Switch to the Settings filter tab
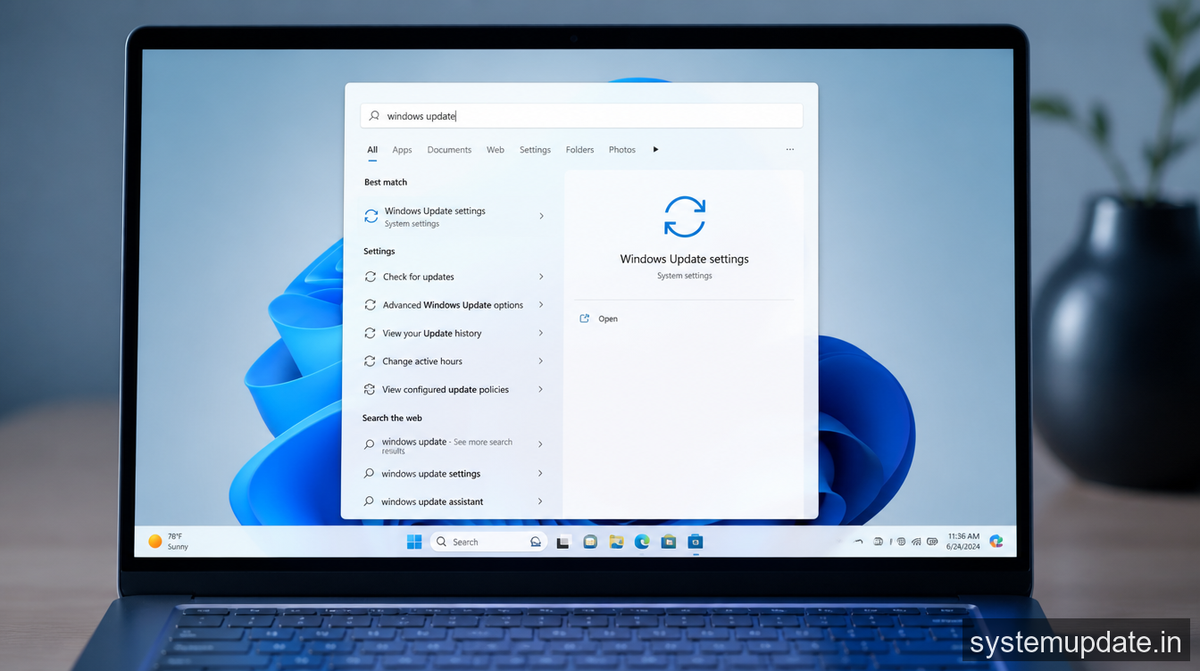Viewport: 1200px width, 671px height. (535, 150)
